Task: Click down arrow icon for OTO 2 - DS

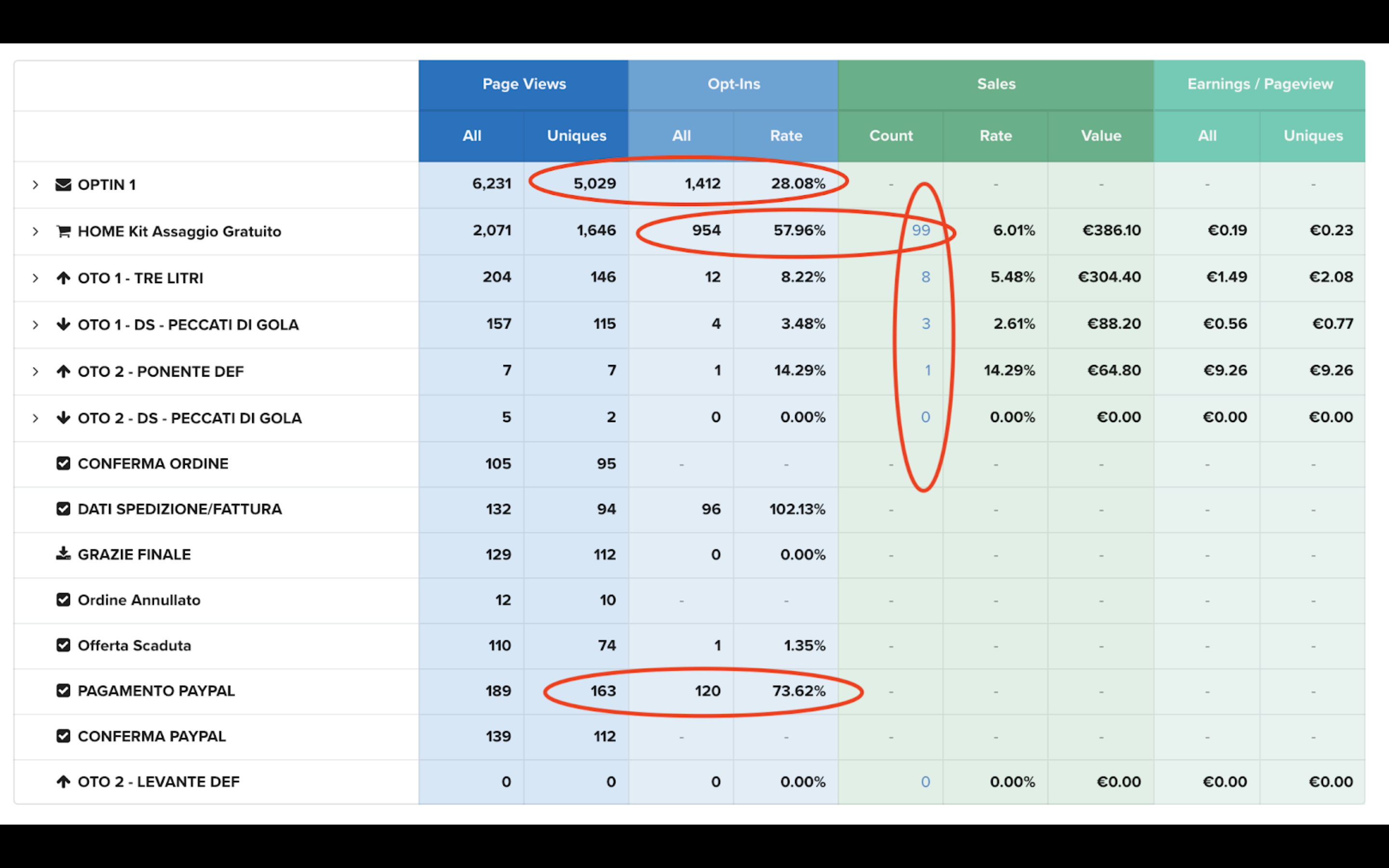Action: tap(63, 418)
